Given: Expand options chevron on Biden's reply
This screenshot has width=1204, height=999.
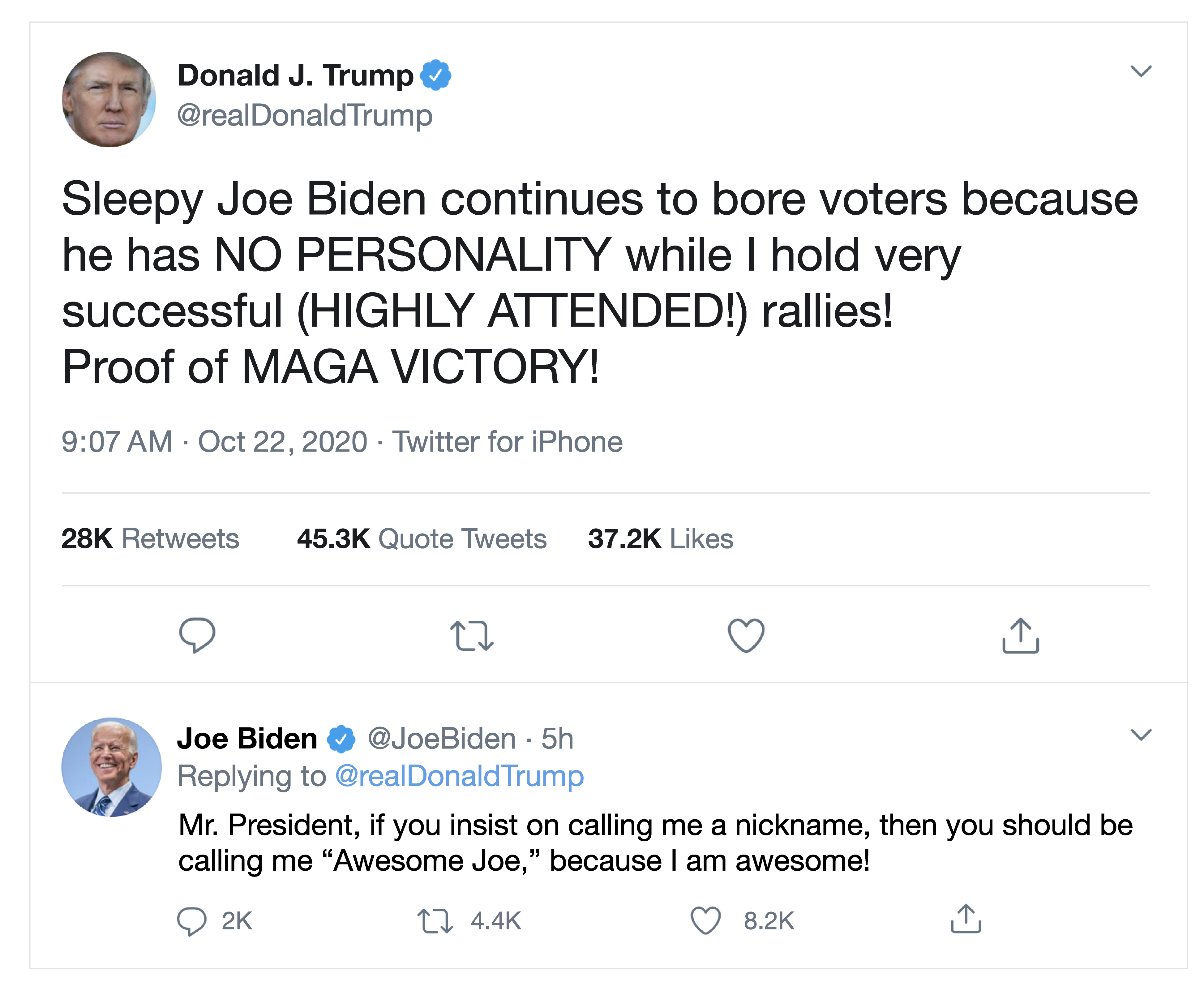Looking at the screenshot, I should coord(1140,735).
